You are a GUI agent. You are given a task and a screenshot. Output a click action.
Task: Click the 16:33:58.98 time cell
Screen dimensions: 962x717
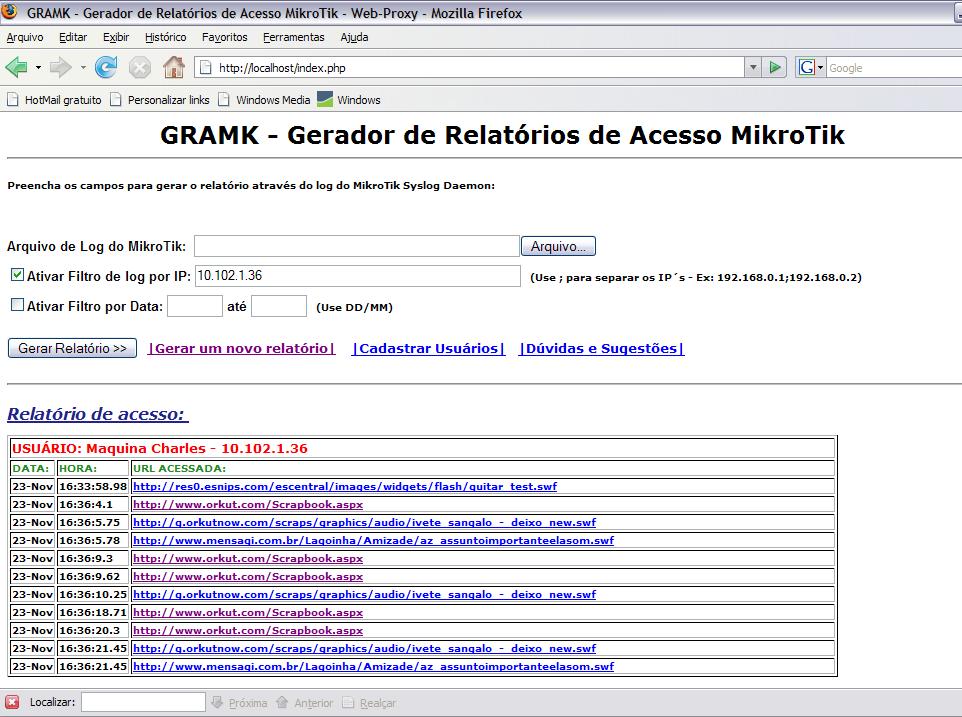coord(93,486)
